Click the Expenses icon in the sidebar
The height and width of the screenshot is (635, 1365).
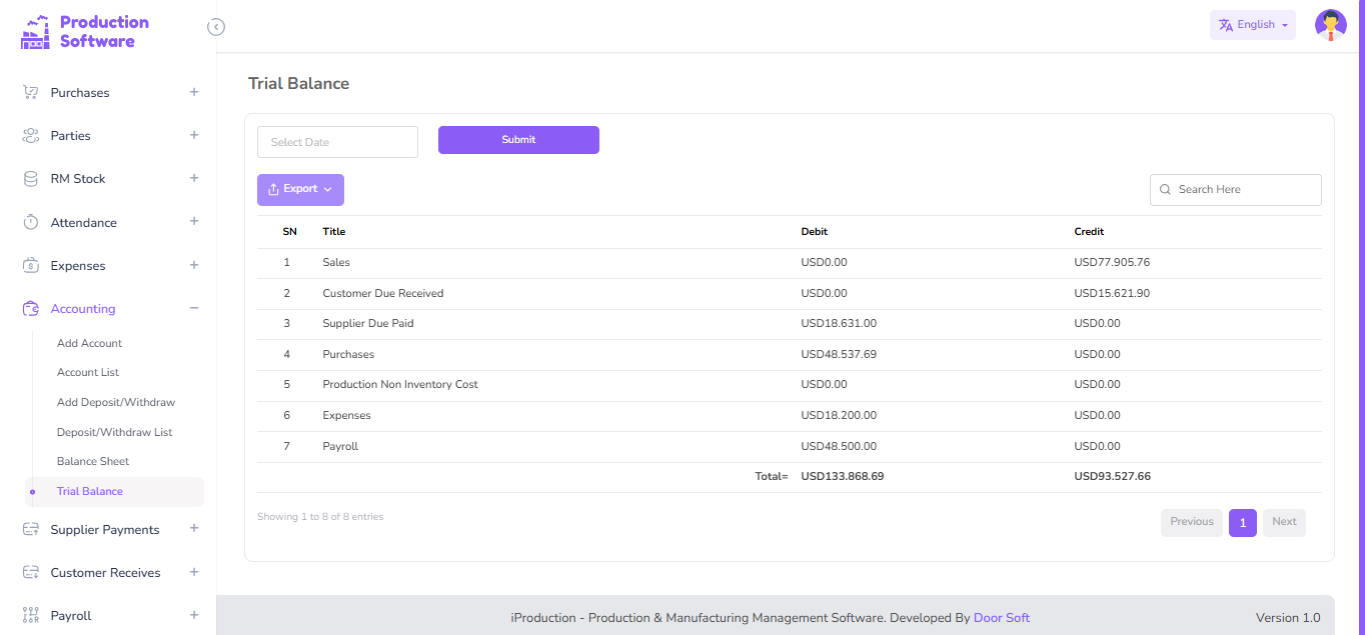click(x=30, y=265)
